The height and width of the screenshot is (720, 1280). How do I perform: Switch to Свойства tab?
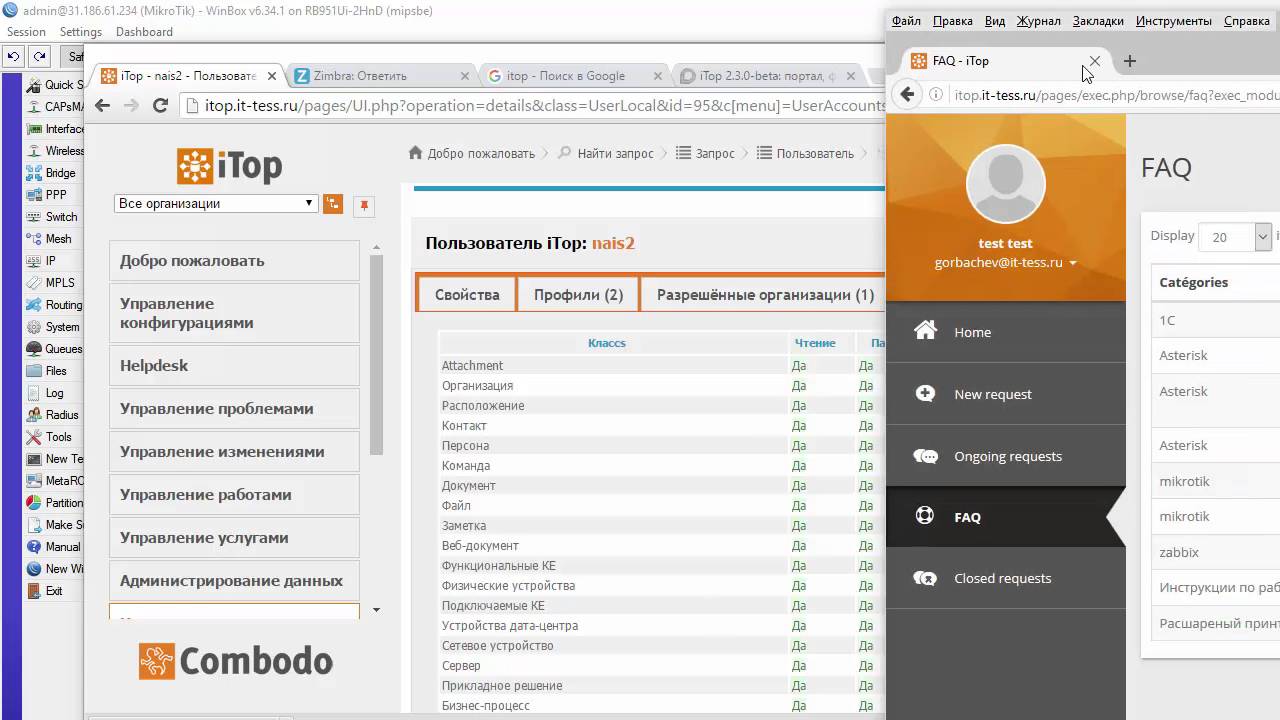[x=467, y=295]
